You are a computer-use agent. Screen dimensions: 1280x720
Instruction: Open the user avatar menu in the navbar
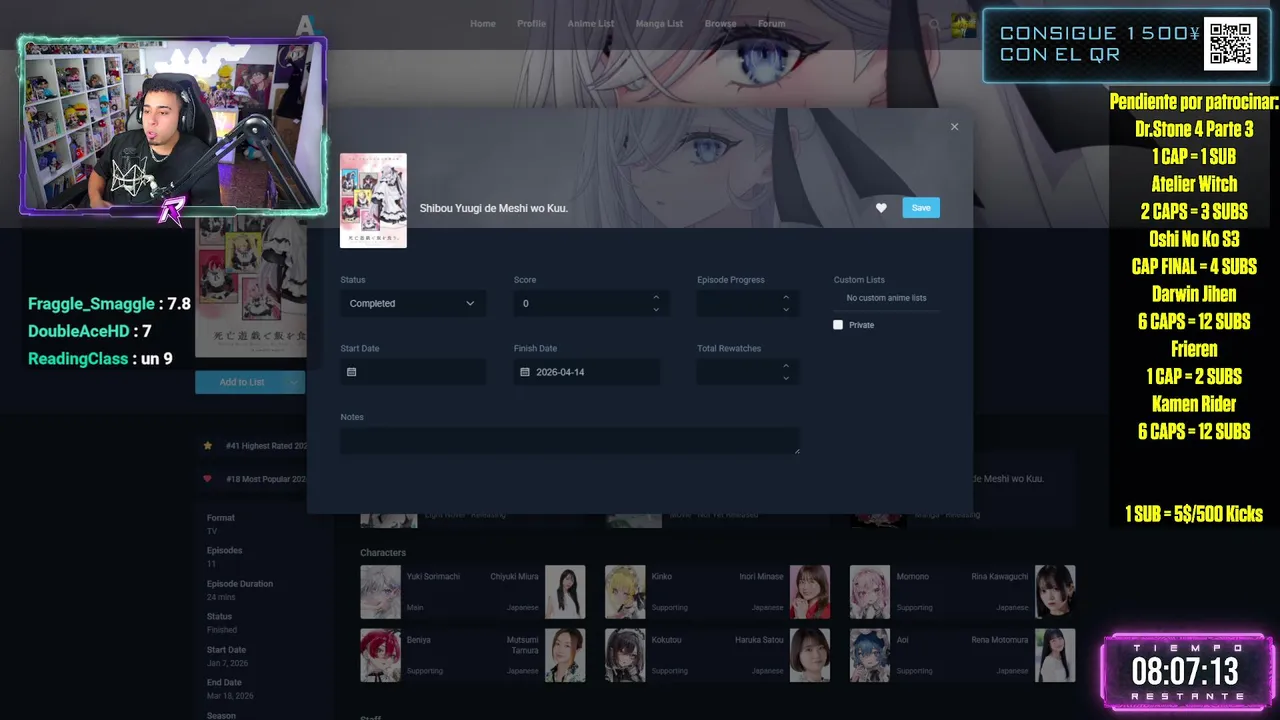coord(963,25)
